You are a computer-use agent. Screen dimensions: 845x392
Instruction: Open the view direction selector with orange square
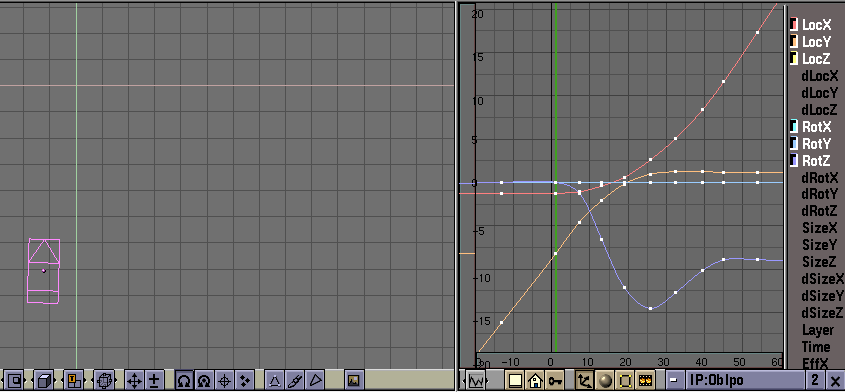click(74, 381)
